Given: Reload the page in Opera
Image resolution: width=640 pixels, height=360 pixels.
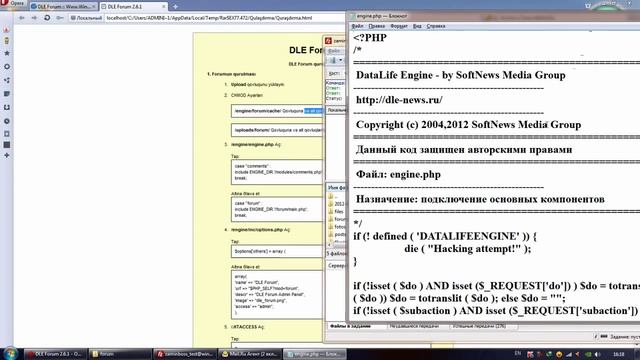Looking at the screenshot, I should 47,18.
